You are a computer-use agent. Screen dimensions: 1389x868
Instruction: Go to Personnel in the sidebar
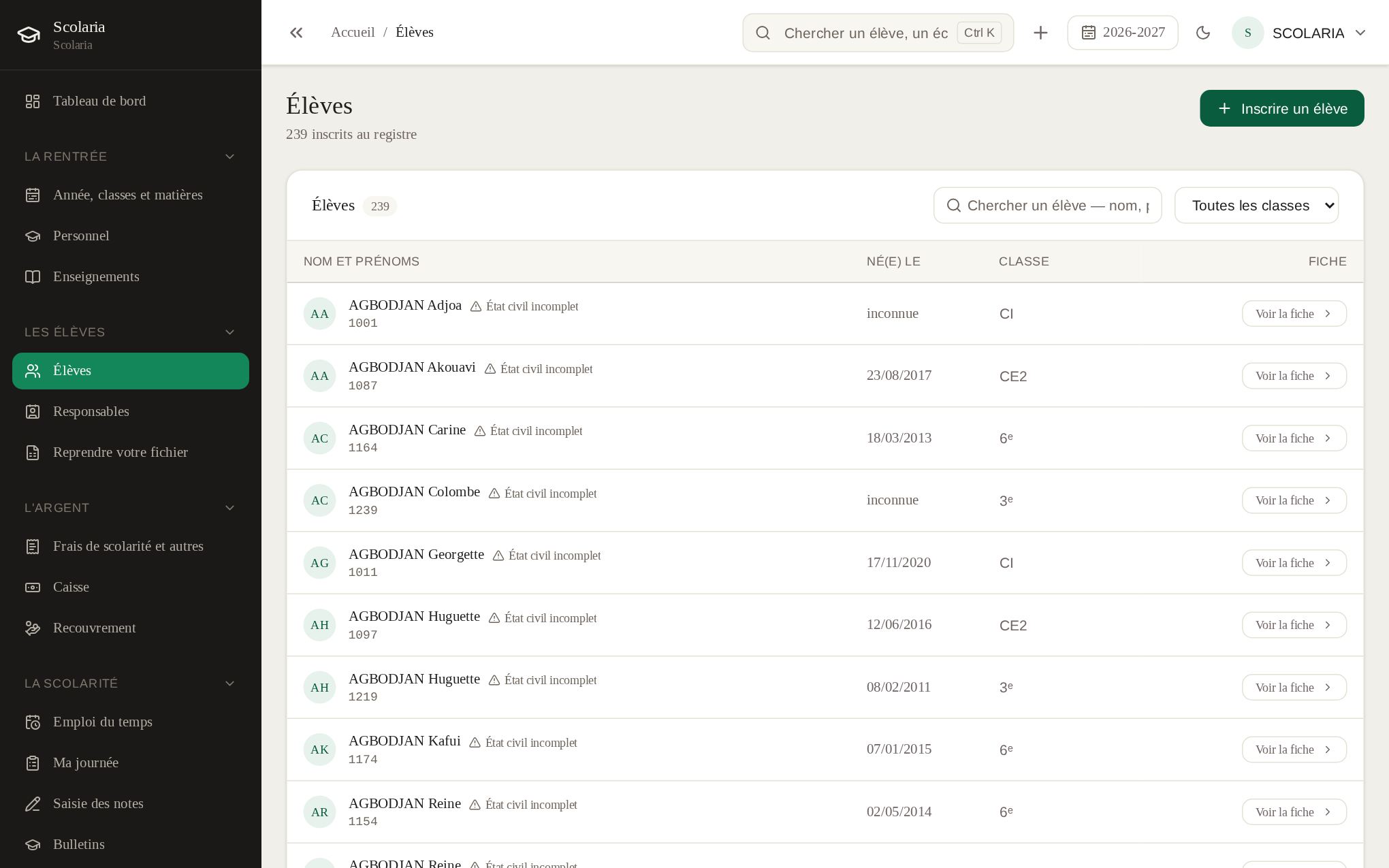131,236
